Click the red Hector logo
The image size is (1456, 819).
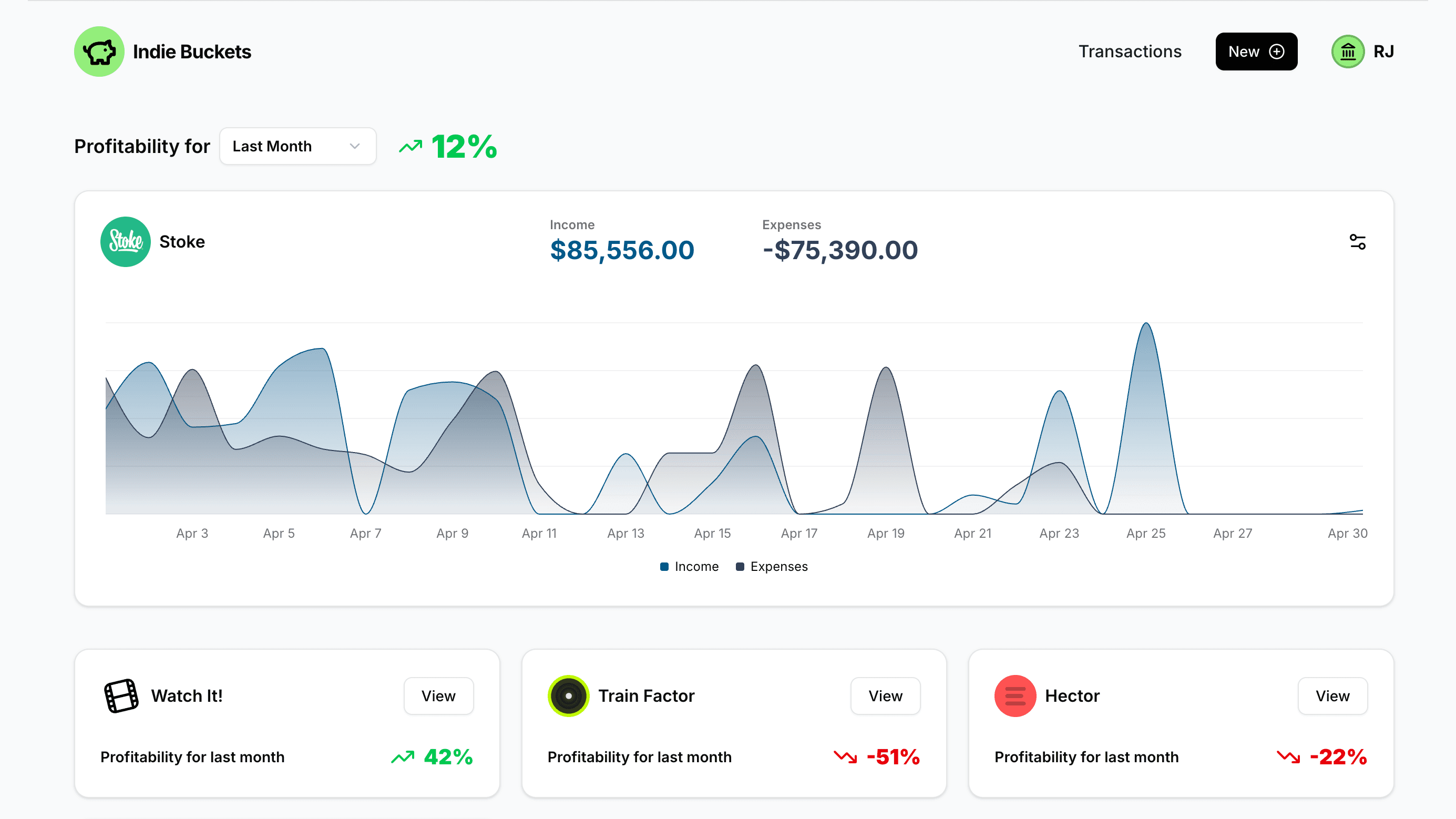pyautogui.click(x=1014, y=695)
